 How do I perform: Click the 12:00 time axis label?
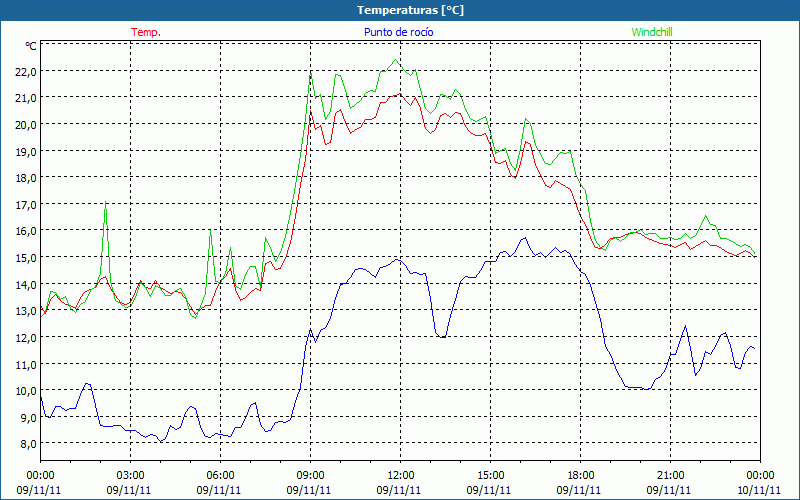pyautogui.click(x=401, y=476)
